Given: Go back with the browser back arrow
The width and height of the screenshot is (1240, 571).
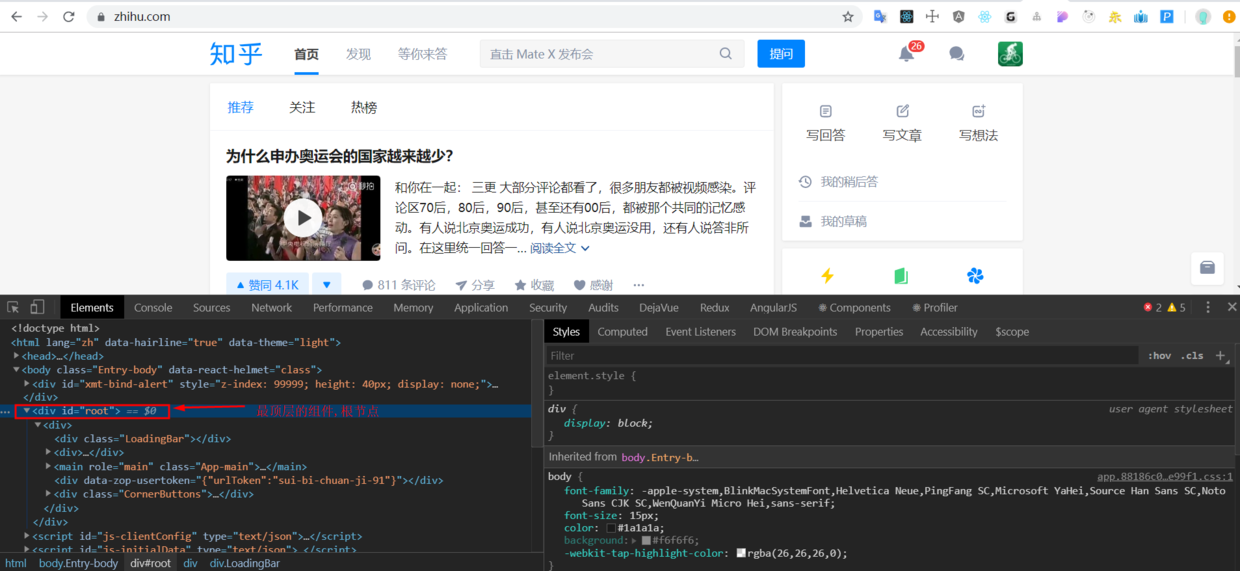Looking at the screenshot, I should click(x=16, y=16).
